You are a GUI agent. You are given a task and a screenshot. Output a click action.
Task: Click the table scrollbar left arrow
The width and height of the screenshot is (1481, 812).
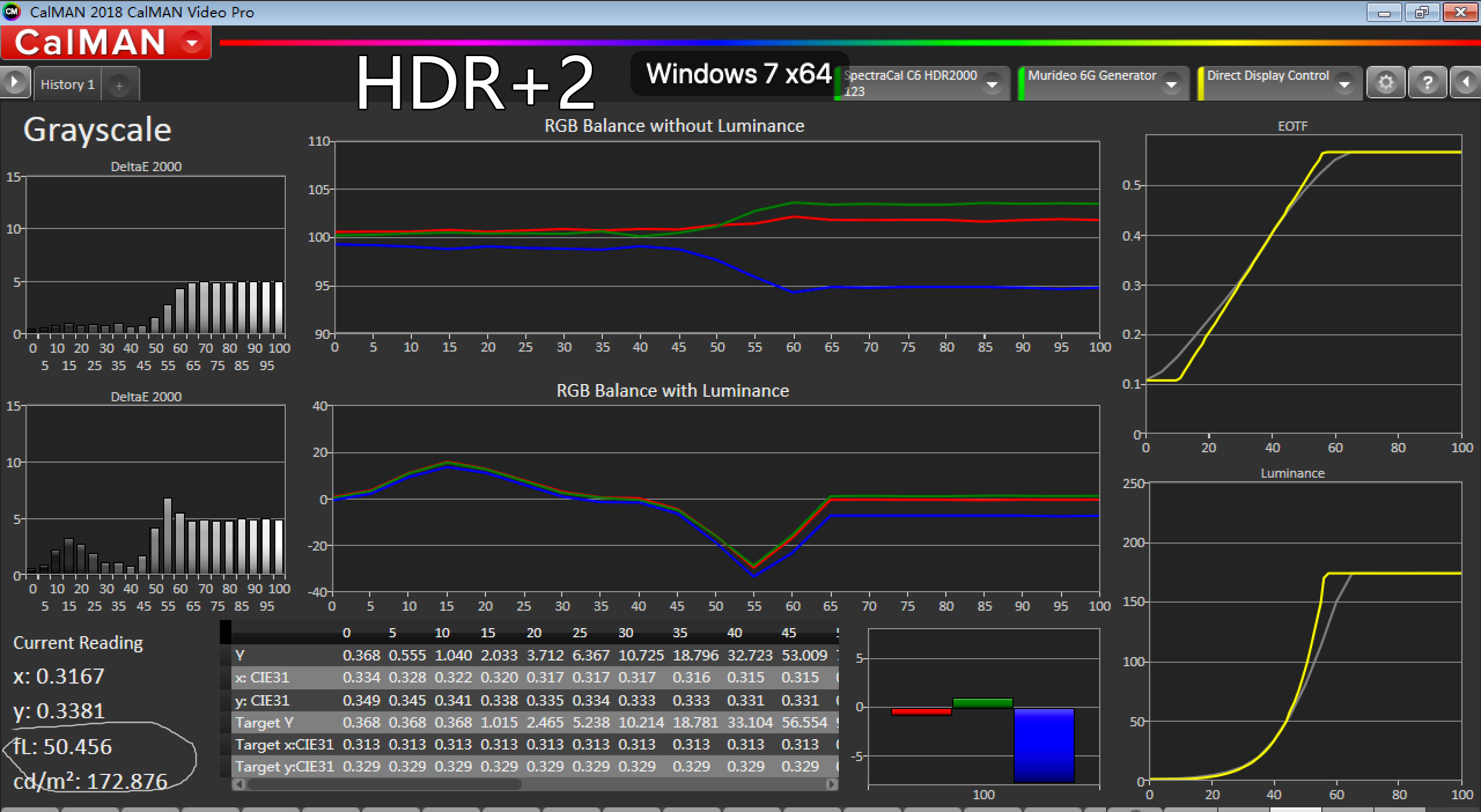click(238, 784)
